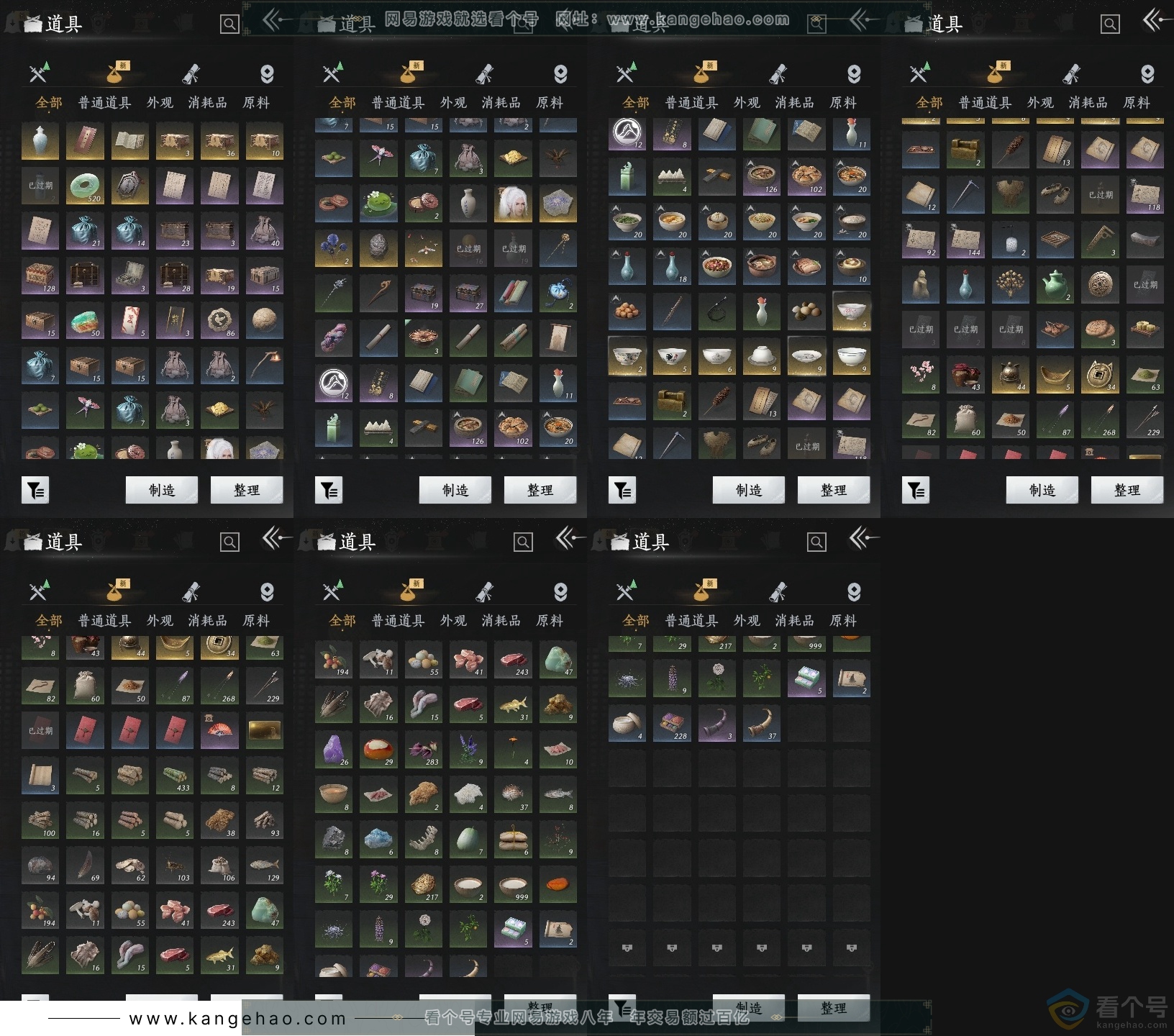Switch to 普通道具 tab in top-left panel
This screenshot has width=1174, height=1036.
click(105, 103)
